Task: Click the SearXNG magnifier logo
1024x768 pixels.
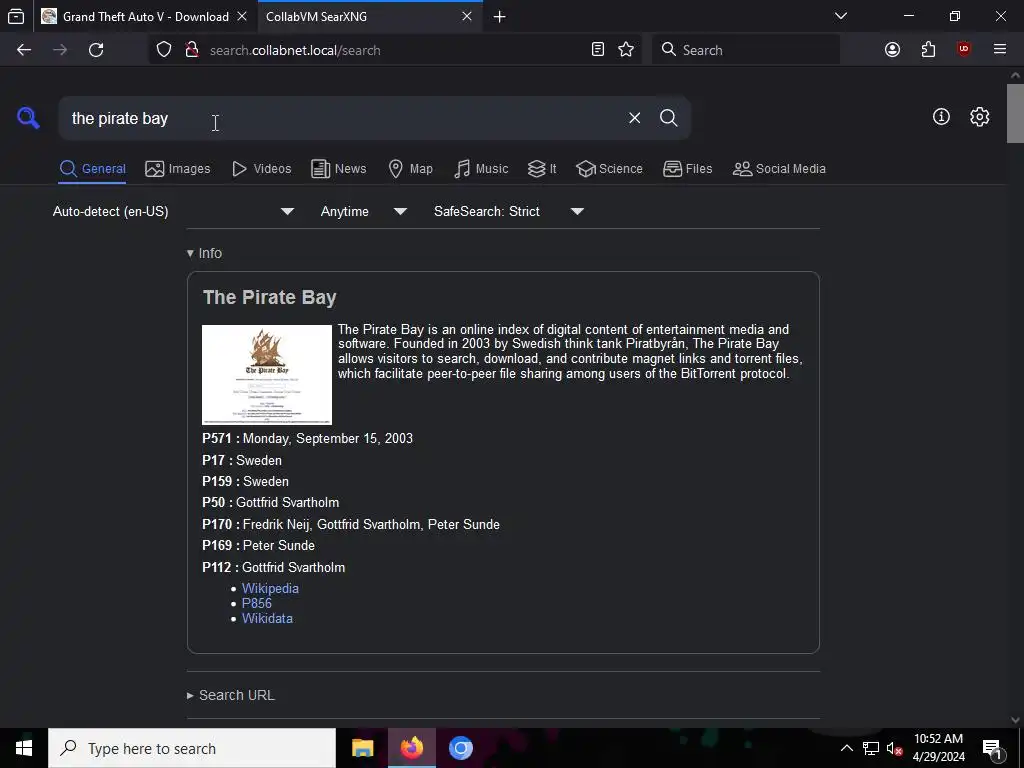Action: [x=28, y=118]
